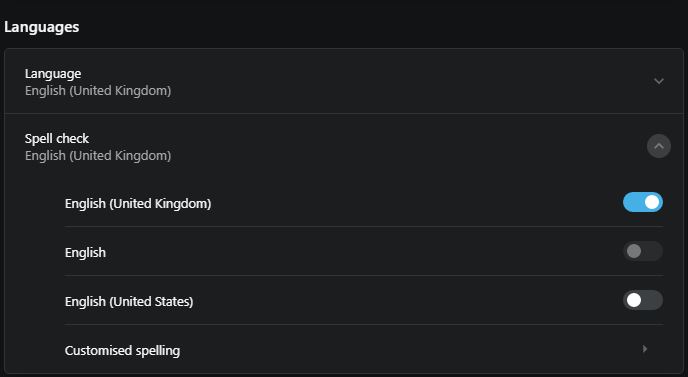Viewport: 688px width, 377px height.
Task: Click the grey knob of English switch
Action: [x=634, y=251]
